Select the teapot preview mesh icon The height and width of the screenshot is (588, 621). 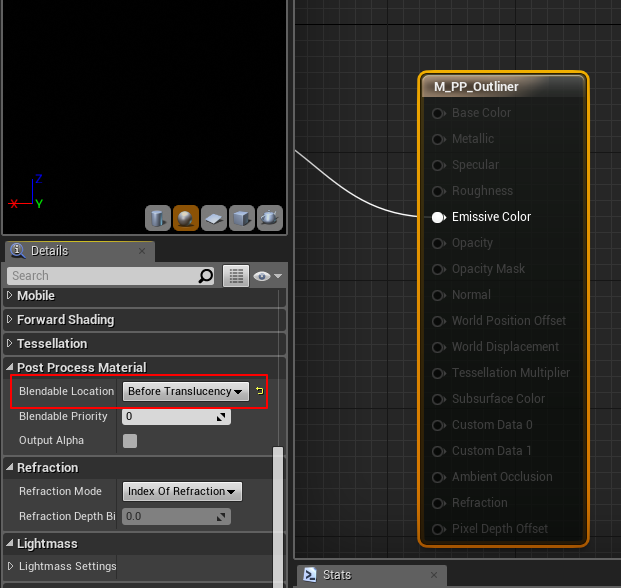point(269,217)
